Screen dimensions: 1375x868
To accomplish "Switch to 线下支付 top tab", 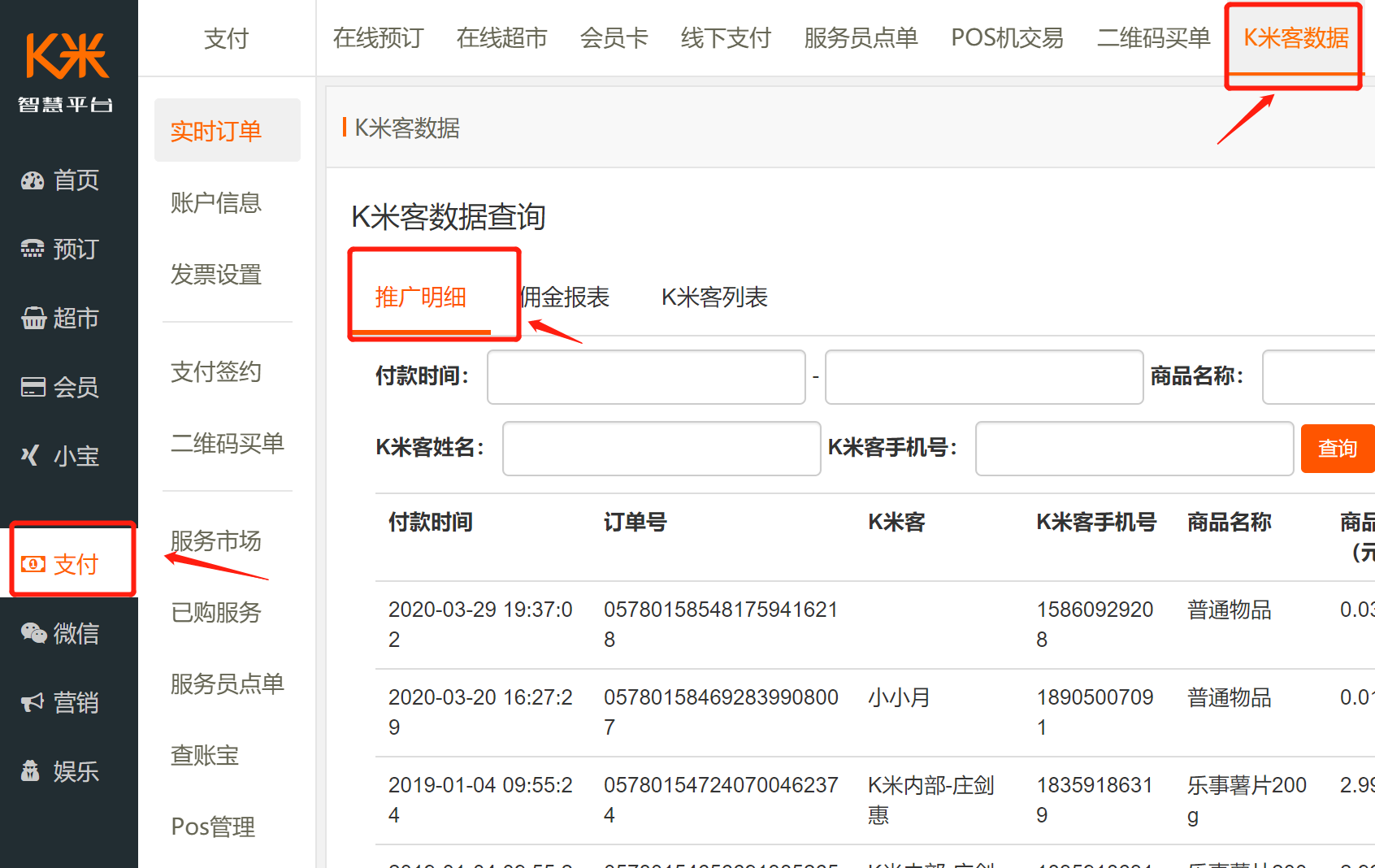I will coord(726,38).
